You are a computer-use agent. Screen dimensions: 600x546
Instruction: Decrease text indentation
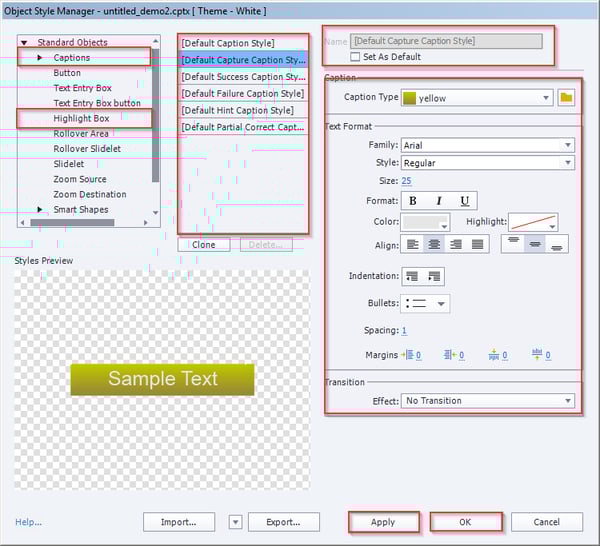pyautogui.click(x=412, y=276)
